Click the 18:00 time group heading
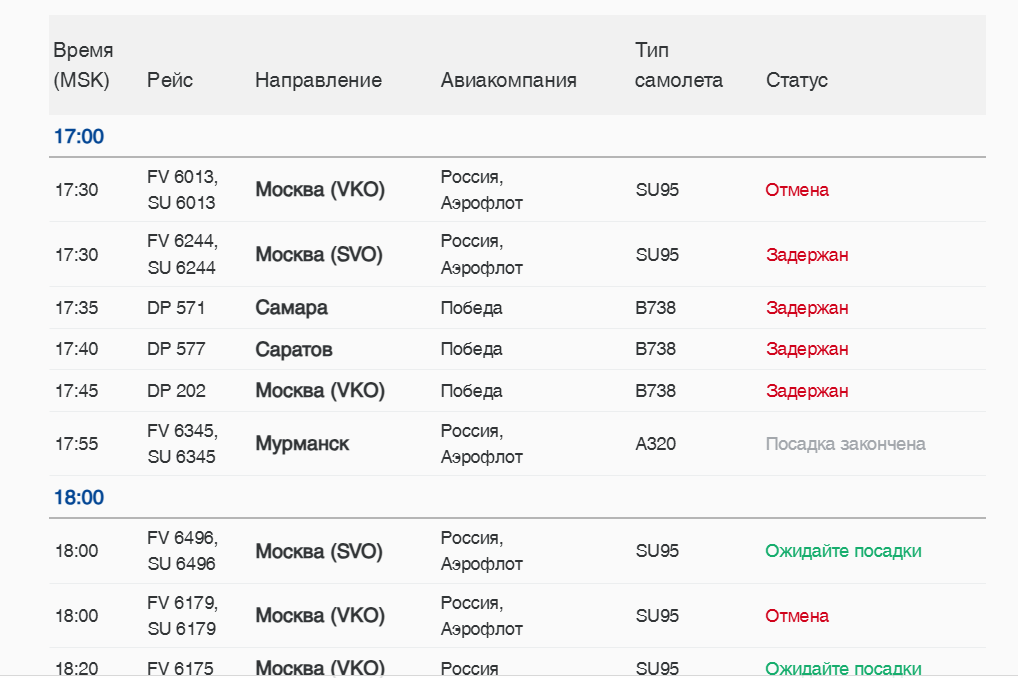Viewport: 1018px width, 678px height. point(79,497)
